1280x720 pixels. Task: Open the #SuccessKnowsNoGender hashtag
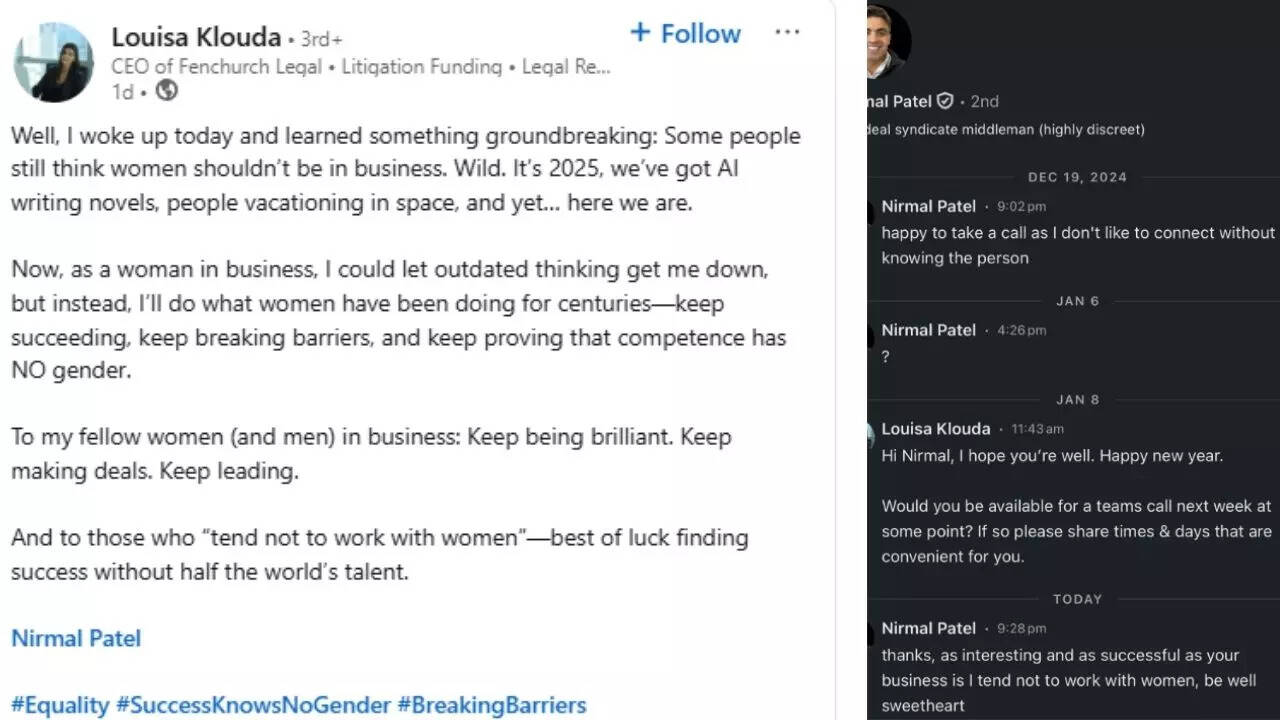[253, 704]
